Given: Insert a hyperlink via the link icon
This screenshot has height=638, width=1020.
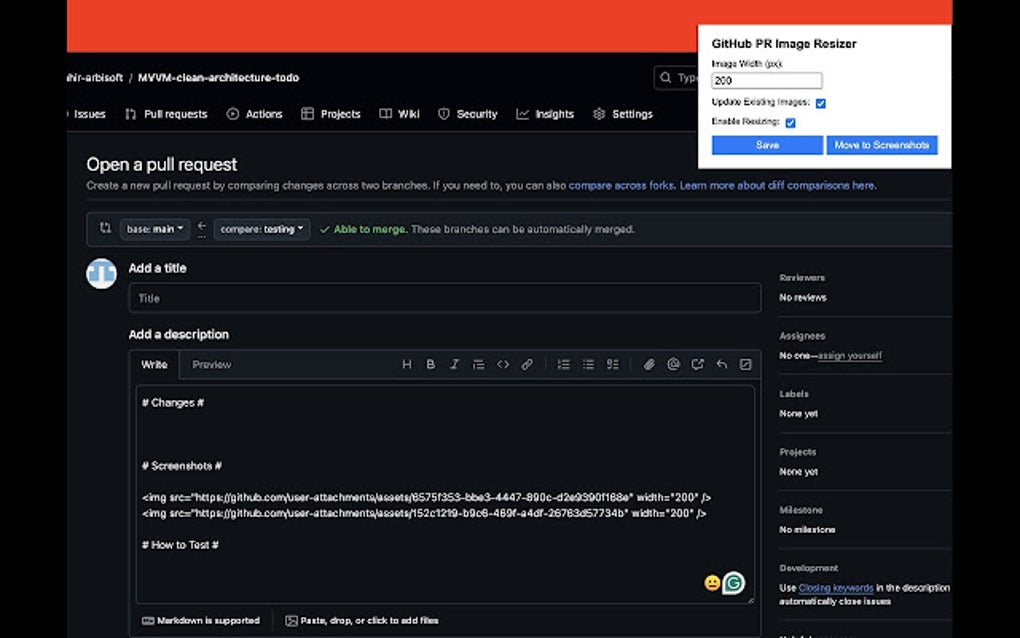Looking at the screenshot, I should click(527, 364).
